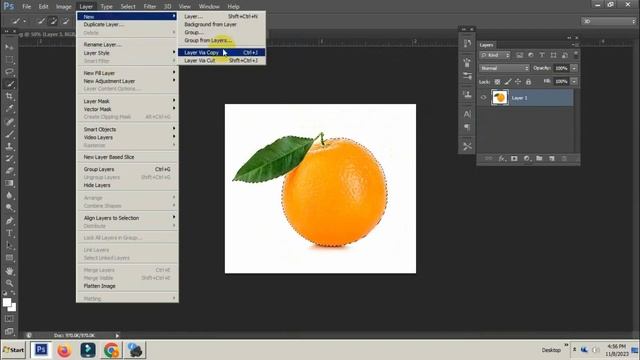
Task: Set the background color swatch
Action: pyautogui.click(x=13, y=308)
